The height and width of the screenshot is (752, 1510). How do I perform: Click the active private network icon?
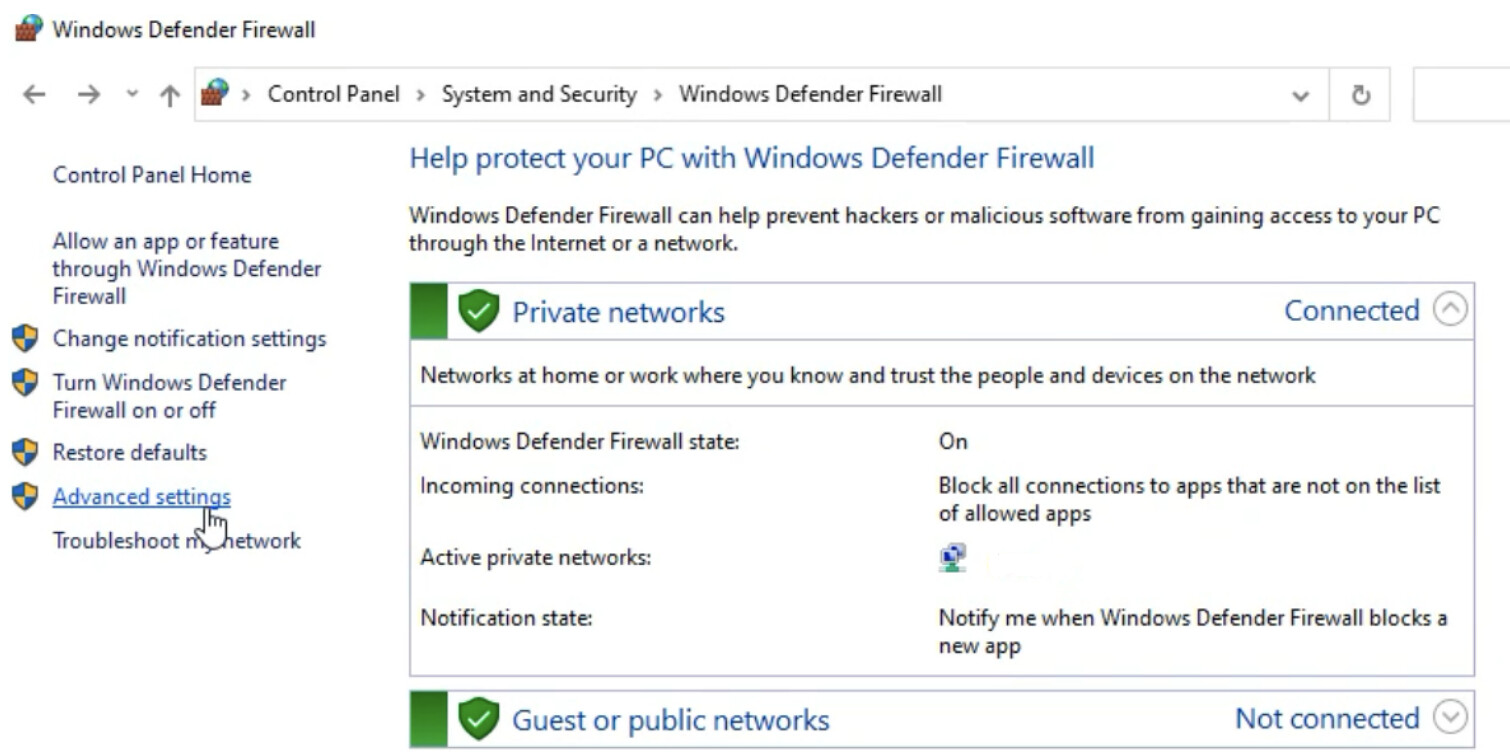pyautogui.click(x=952, y=557)
